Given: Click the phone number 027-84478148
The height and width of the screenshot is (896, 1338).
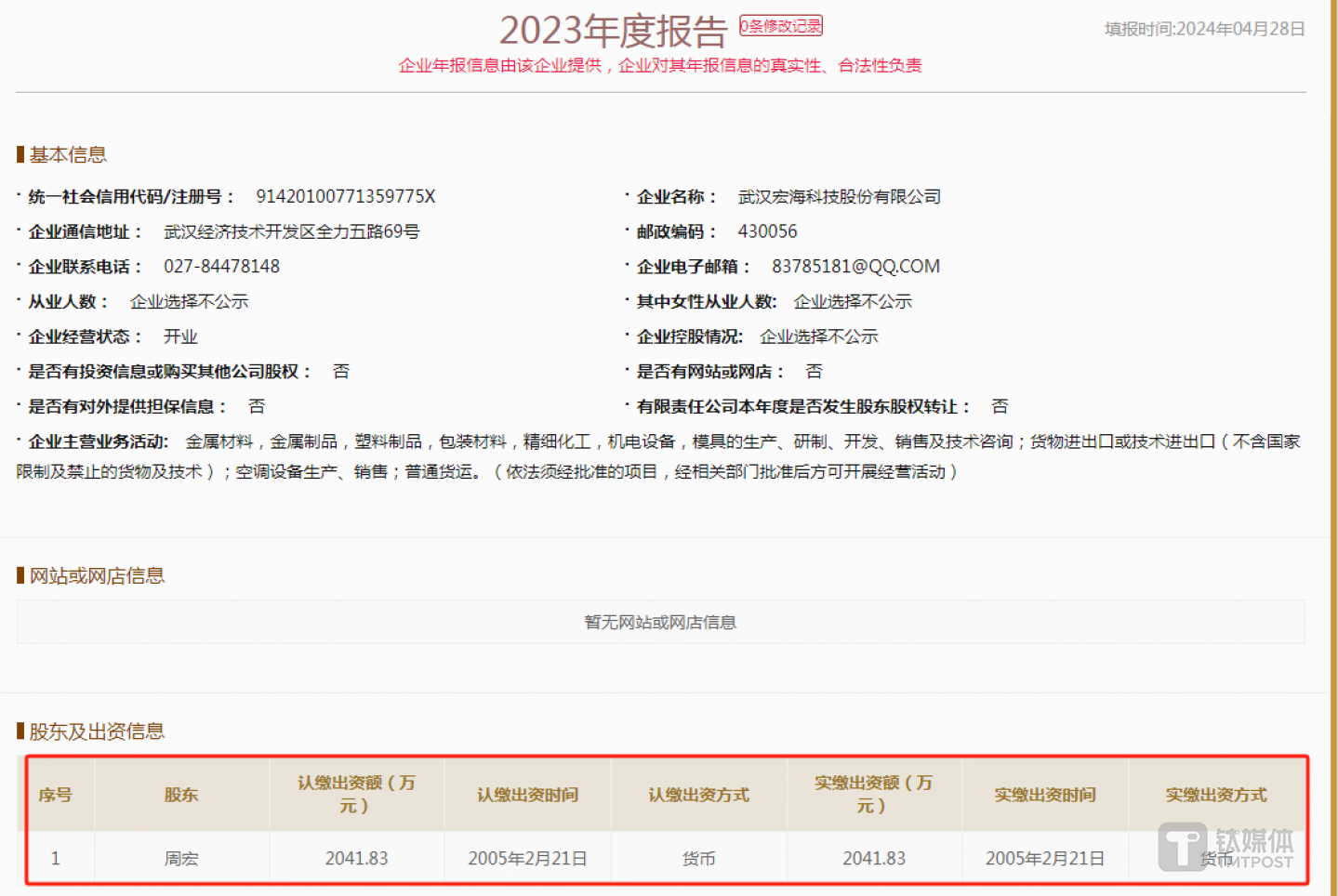Looking at the screenshot, I should (x=221, y=267).
